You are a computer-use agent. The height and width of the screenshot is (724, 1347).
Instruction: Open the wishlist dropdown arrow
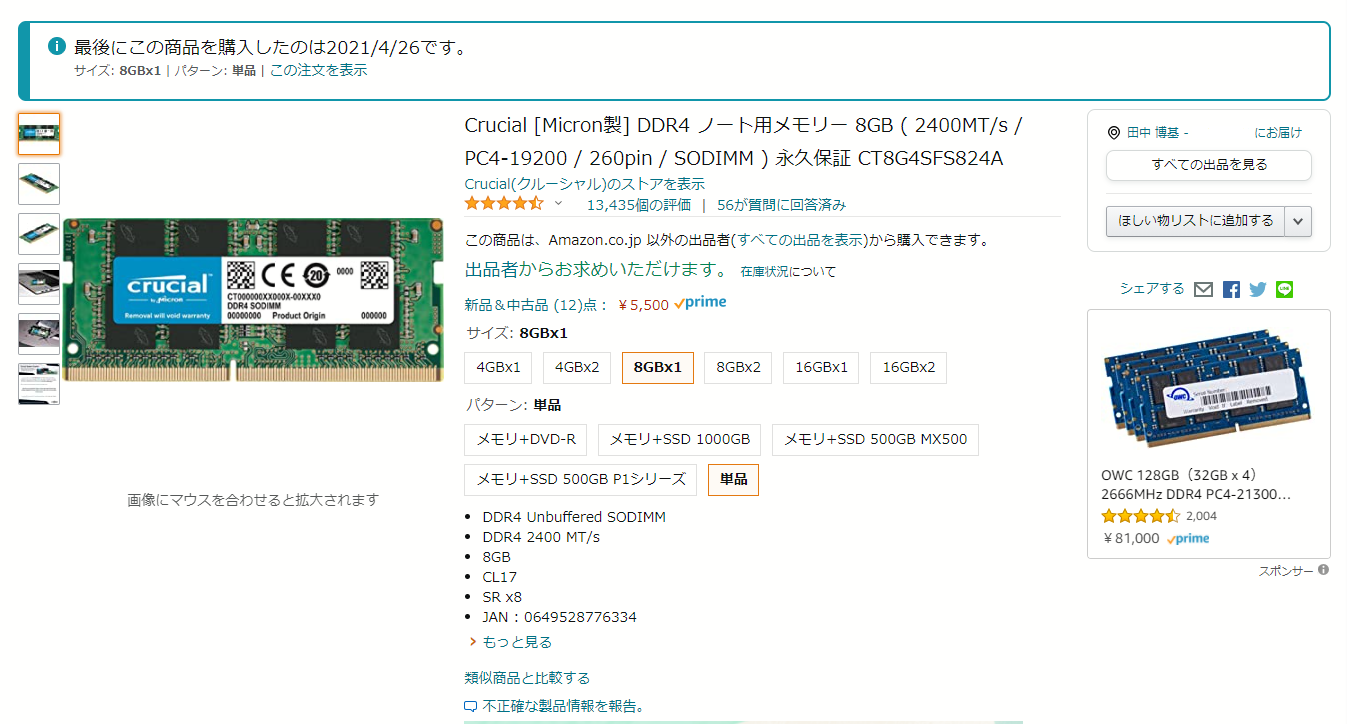[1298, 221]
